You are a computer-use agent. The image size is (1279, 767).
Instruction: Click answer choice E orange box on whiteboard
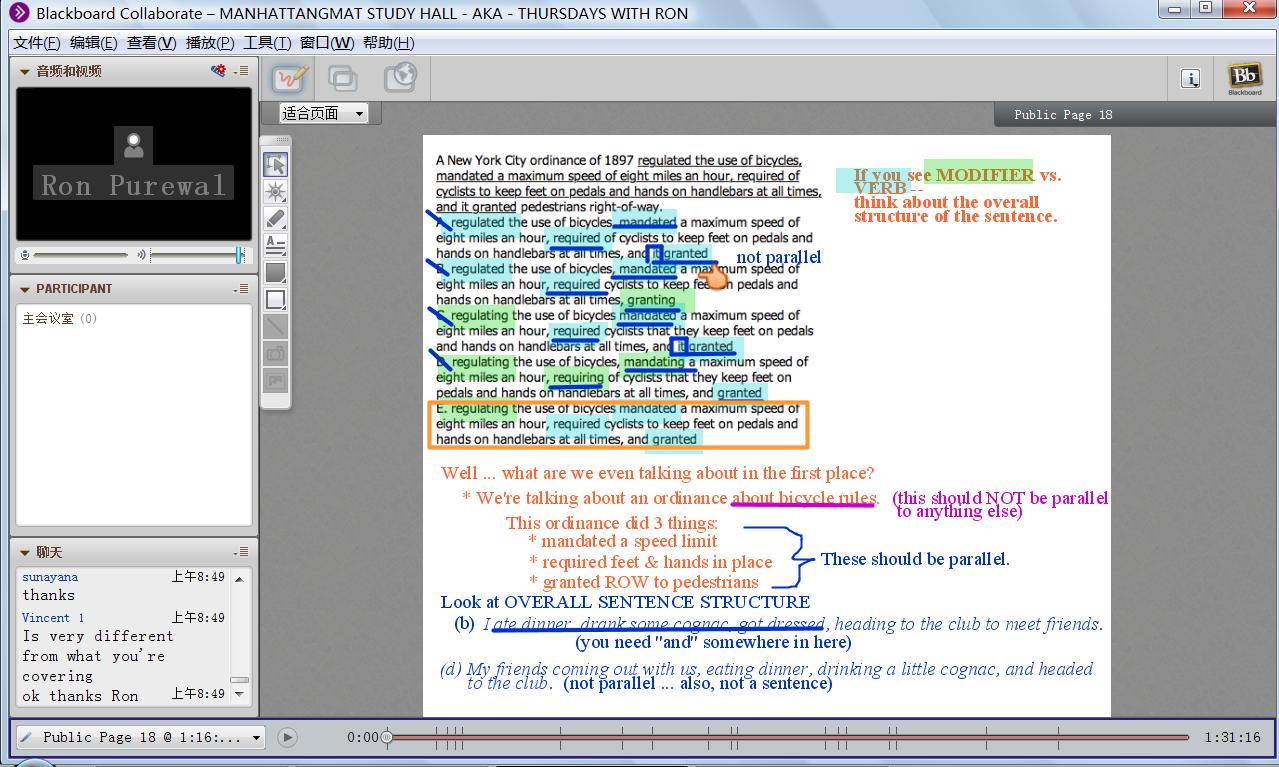[618, 424]
